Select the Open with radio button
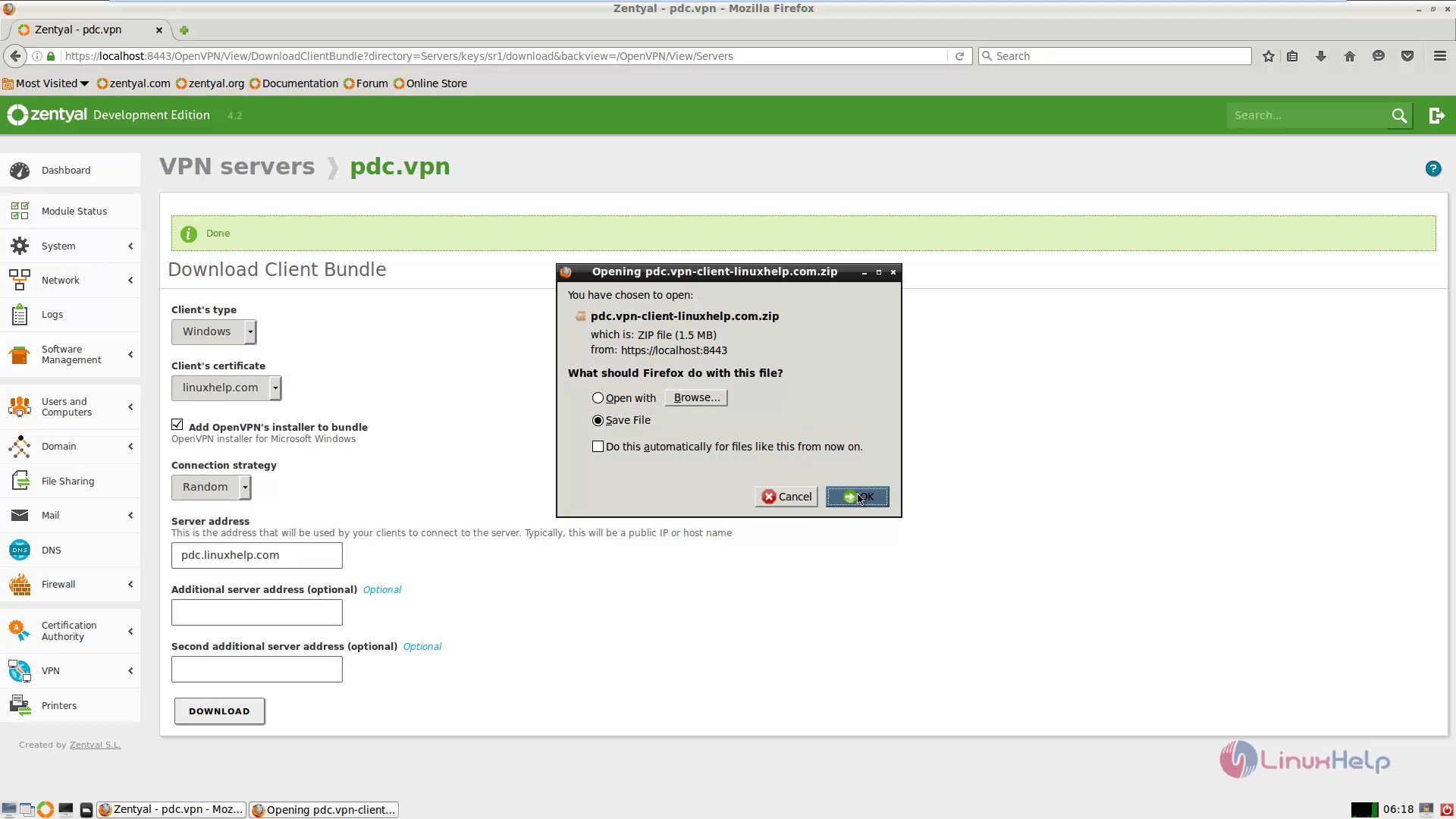Viewport: 1456px width, 819px height. click(x=597, y=397)
